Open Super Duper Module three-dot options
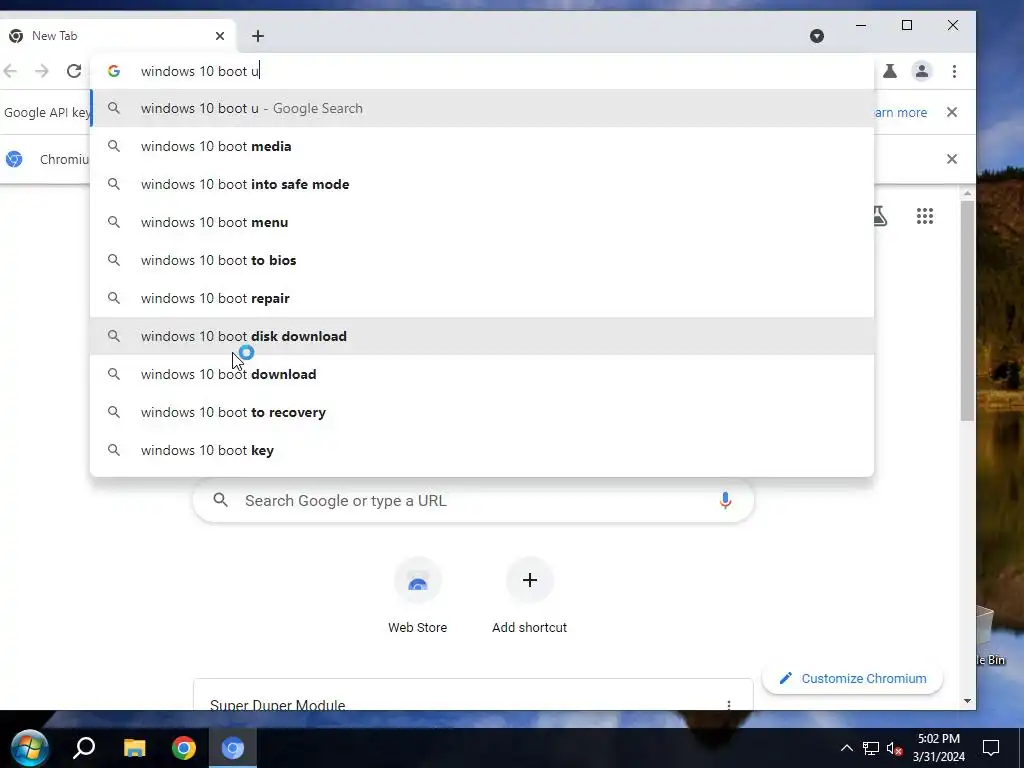Image resolution: width=1024 pixels, height=768 pixels. 729,705
